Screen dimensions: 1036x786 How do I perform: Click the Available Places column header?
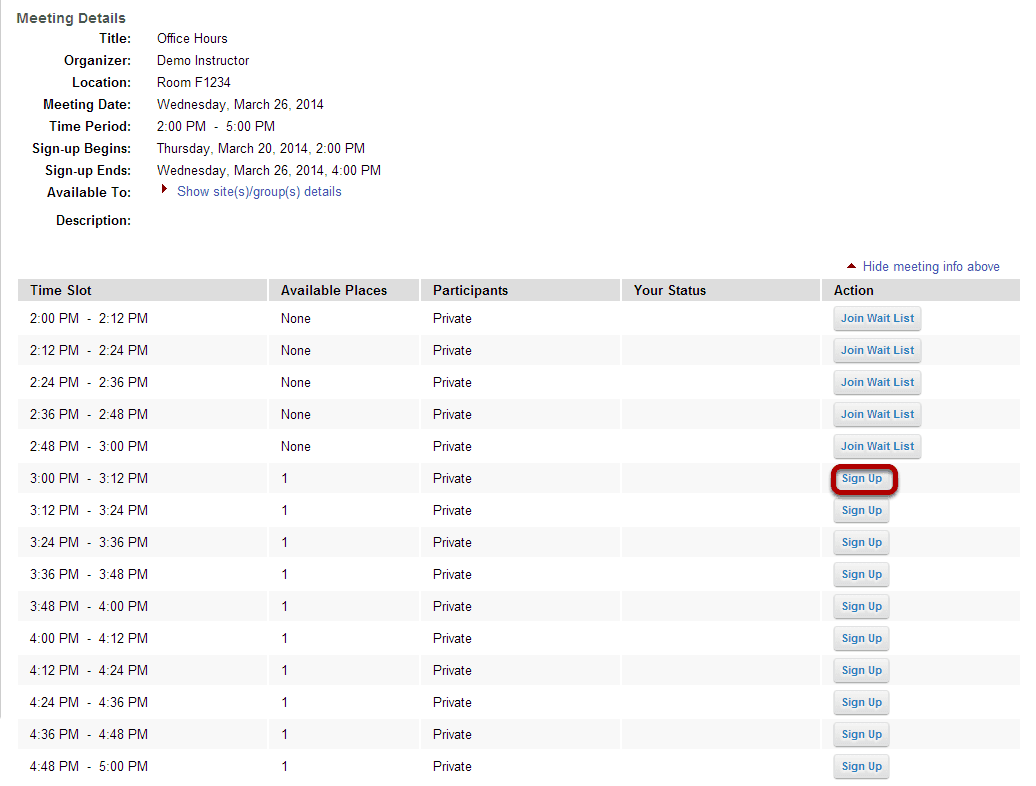(344, 291)
